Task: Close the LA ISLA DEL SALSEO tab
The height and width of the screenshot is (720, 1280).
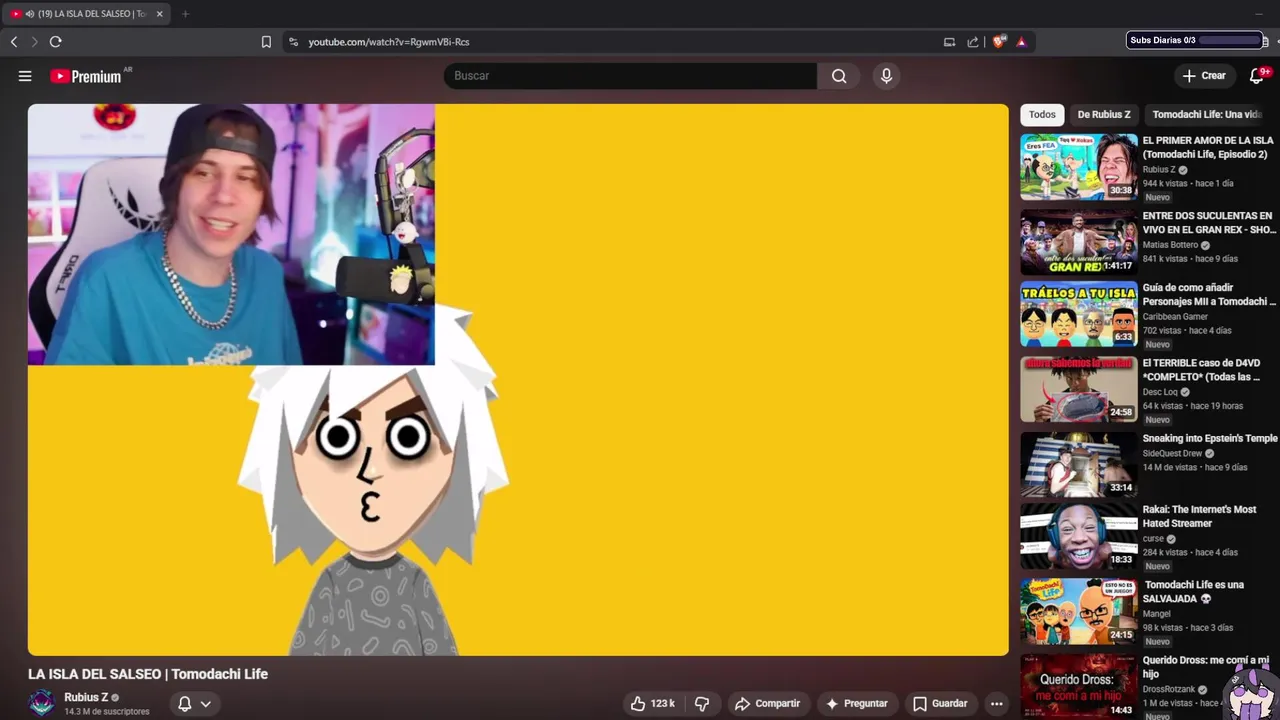Action: coord(159,14)
